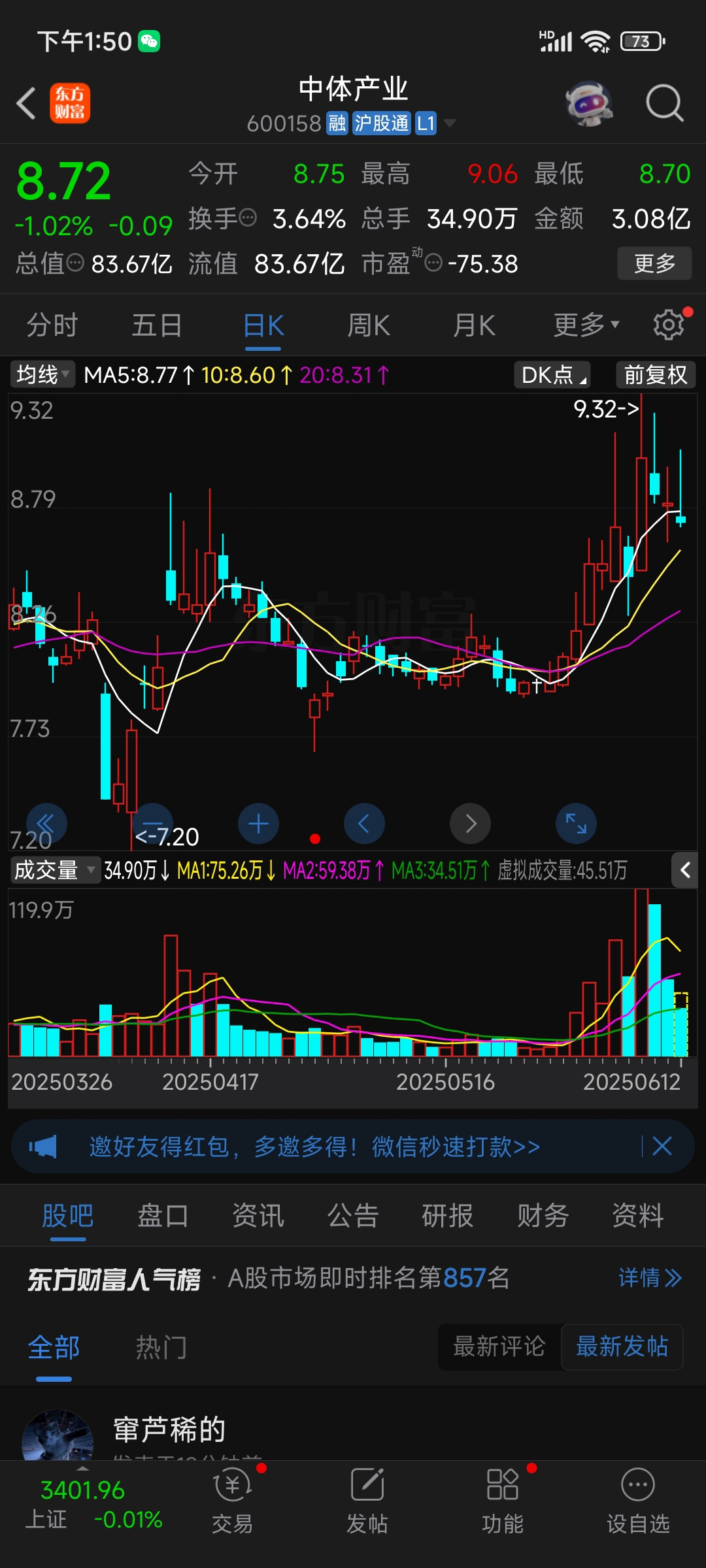Switch to 月K chart tab
Viewport: 706px width, 1568px height.
coord(475,325)
